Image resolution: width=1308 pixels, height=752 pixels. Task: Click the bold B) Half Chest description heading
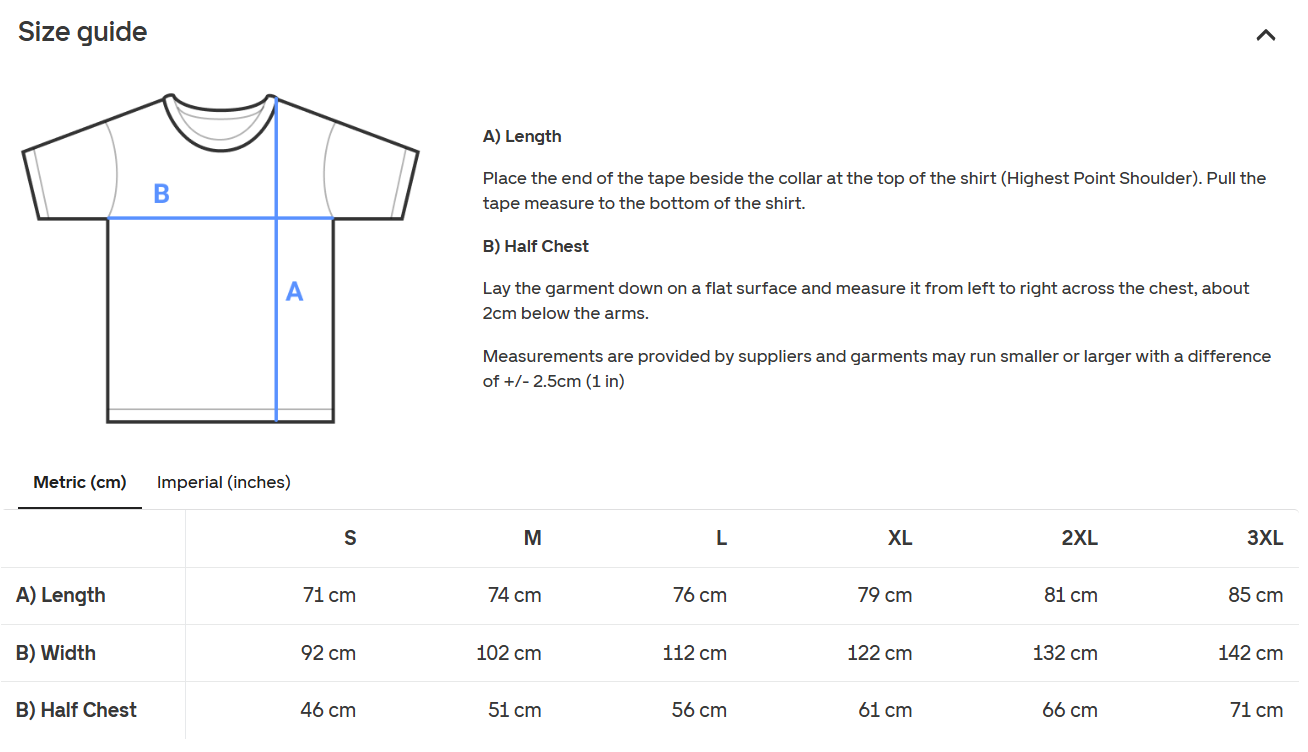(x=536, y=246)
